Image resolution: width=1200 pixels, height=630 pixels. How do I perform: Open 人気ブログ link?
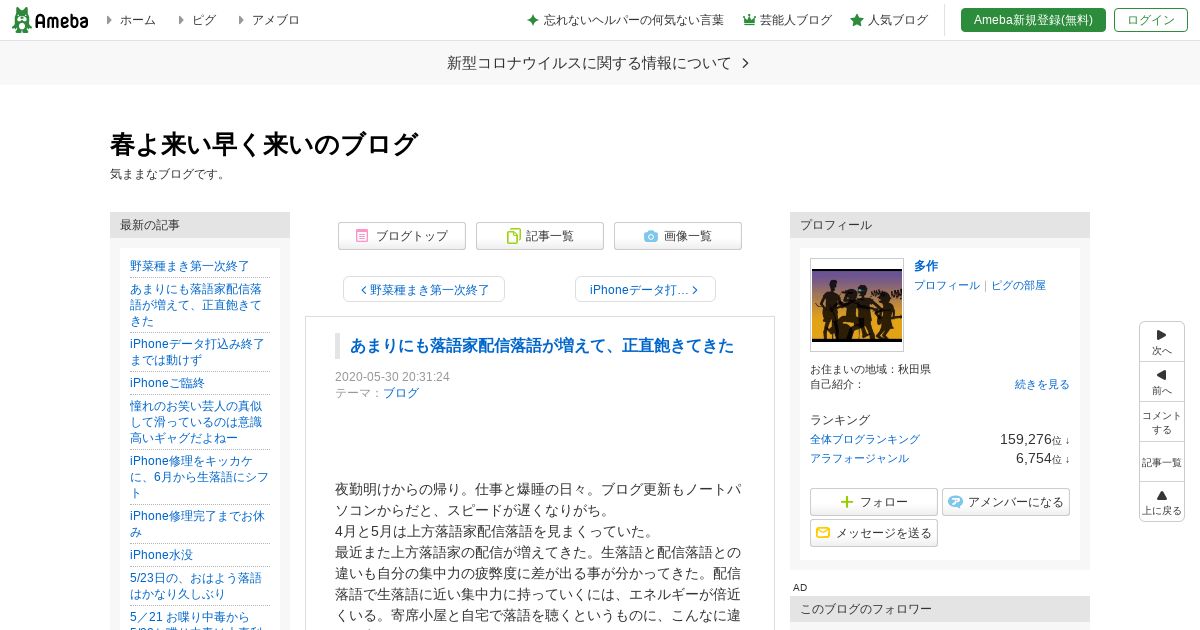(889, 20)
